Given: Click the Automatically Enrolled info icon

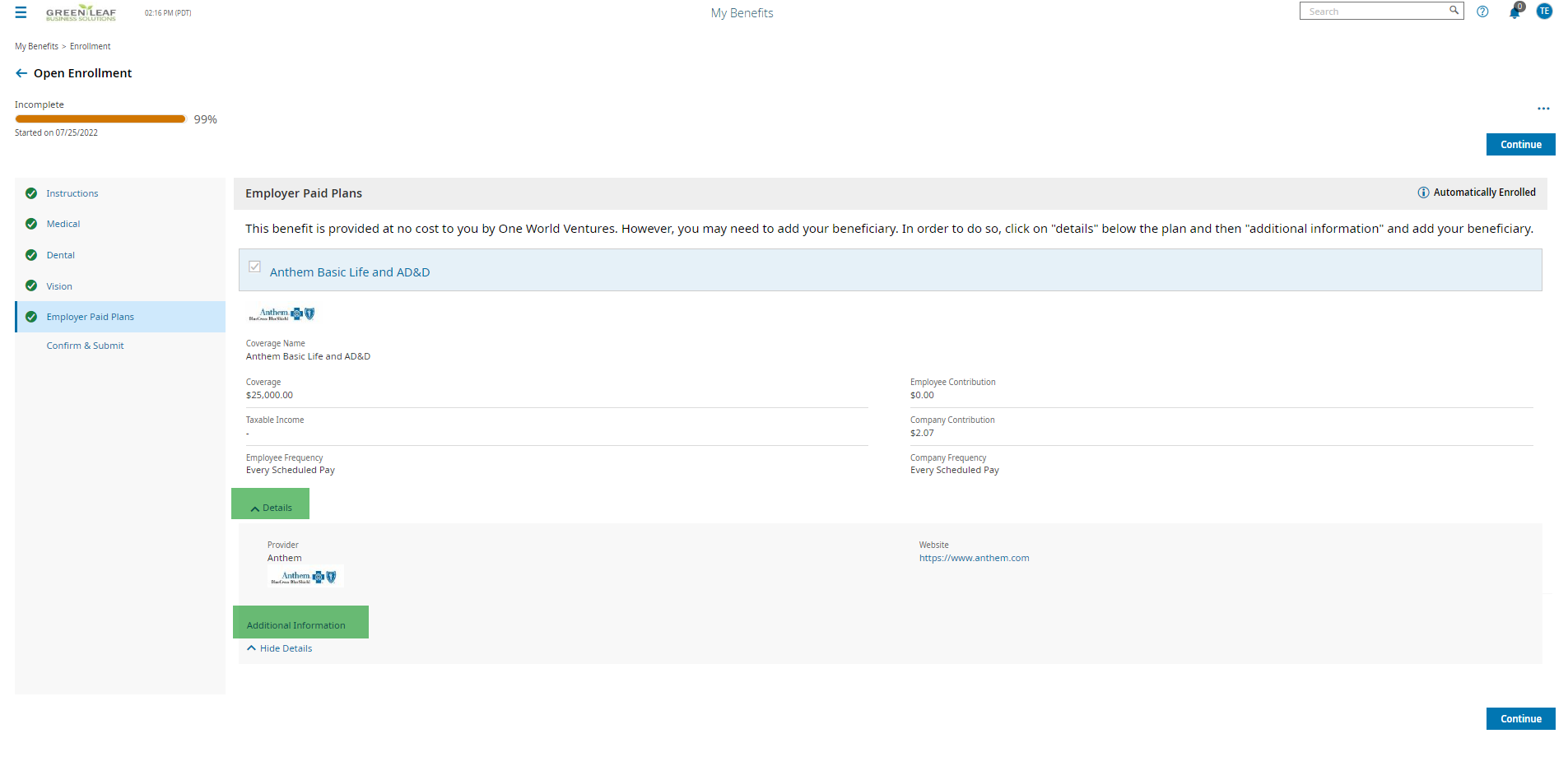Looking at the screenshot, I should (1423, 193).
